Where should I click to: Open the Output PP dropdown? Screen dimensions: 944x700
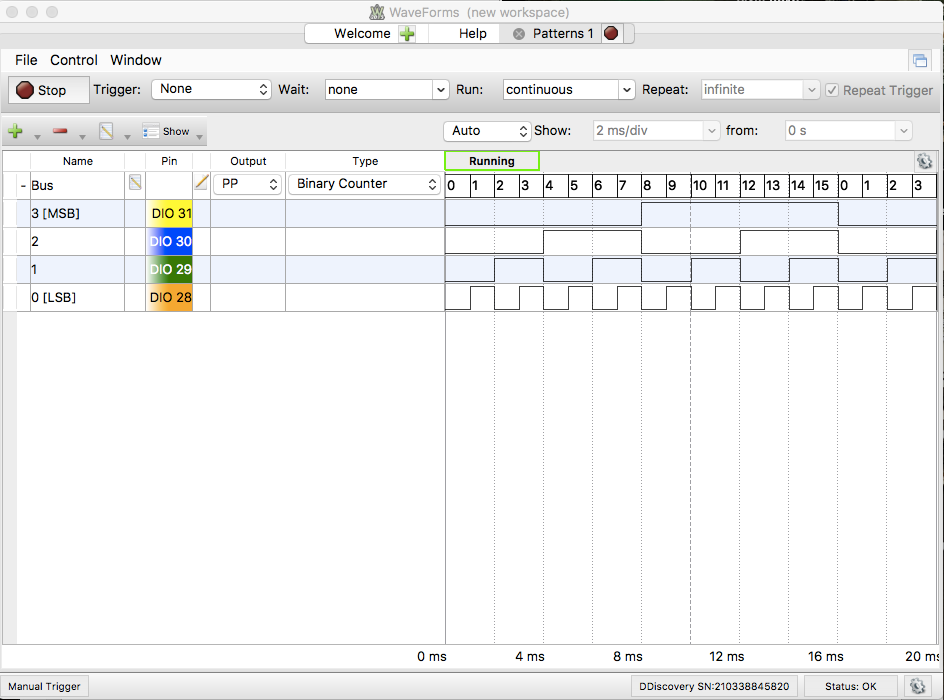pos(247,184)
